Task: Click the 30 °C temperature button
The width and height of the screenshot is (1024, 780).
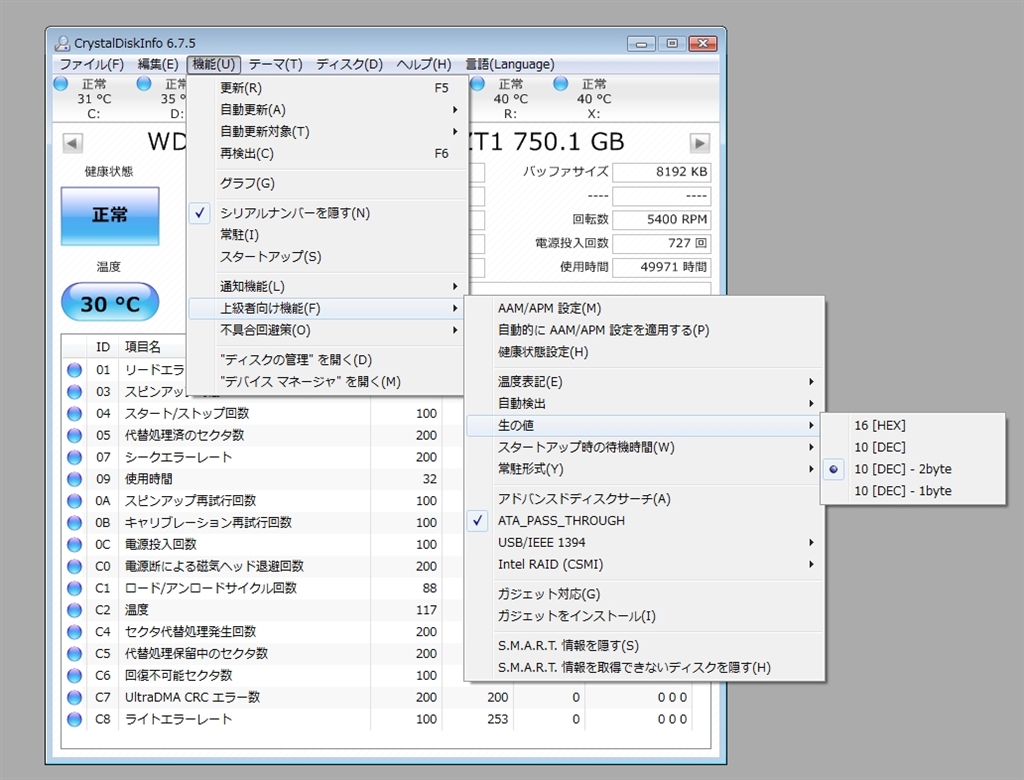Action: (x=110, y=302)
